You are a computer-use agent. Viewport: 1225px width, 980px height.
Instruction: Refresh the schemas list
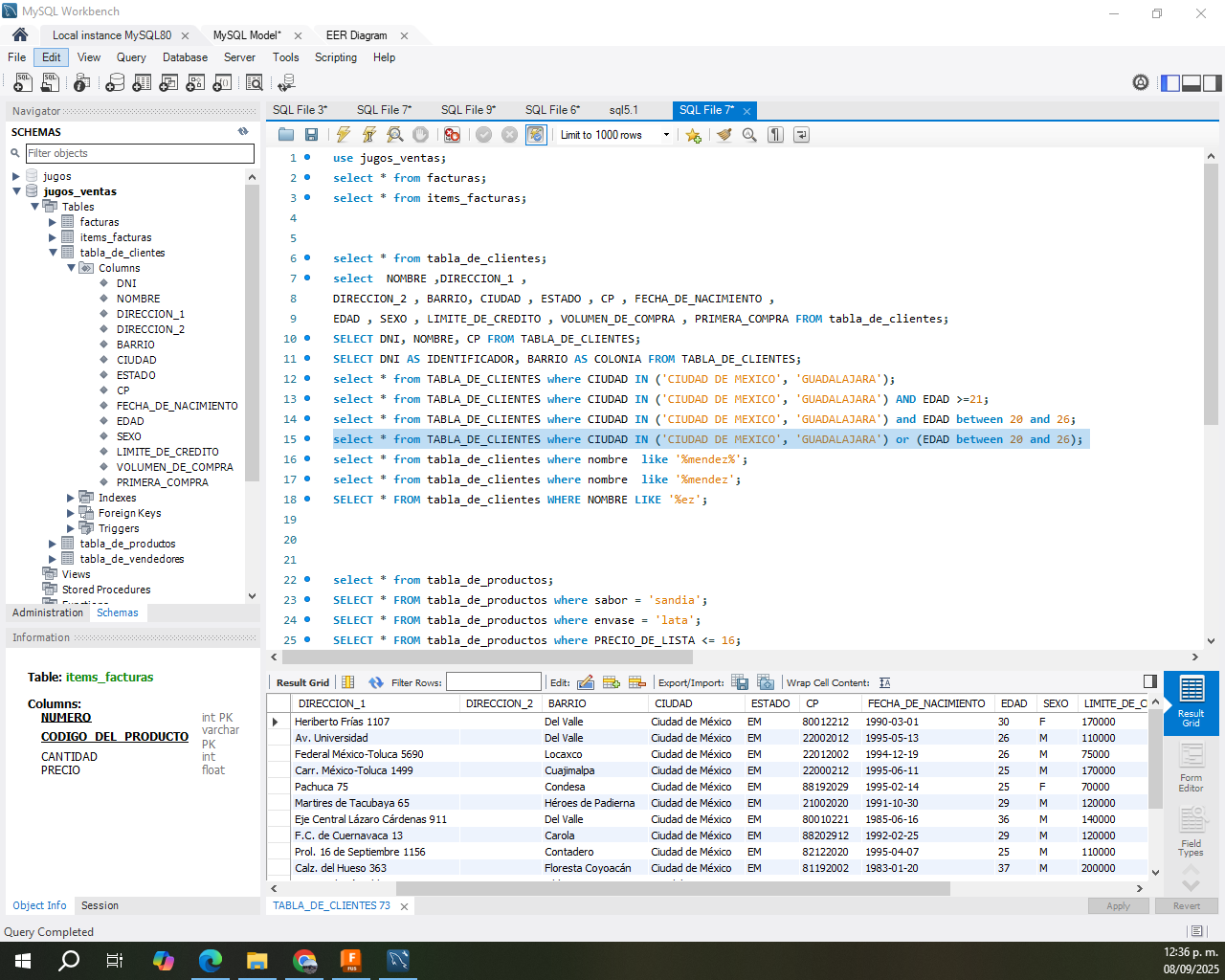pos(243,132)
